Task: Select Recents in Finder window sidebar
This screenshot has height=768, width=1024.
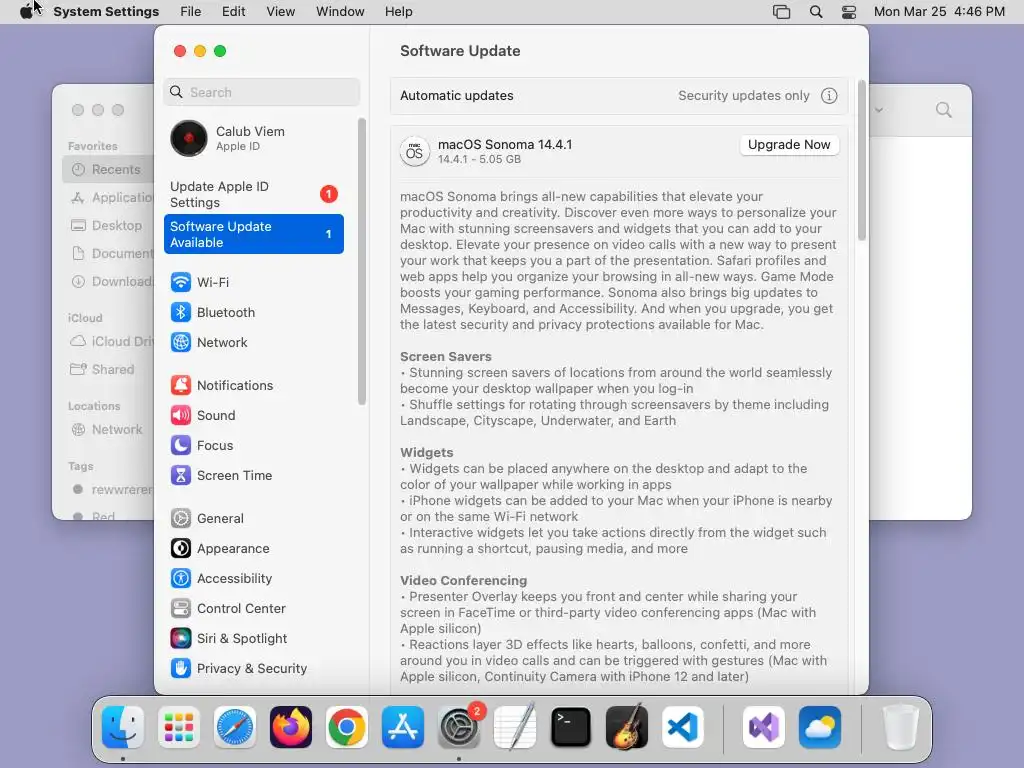Action: [x=108, y=169]
